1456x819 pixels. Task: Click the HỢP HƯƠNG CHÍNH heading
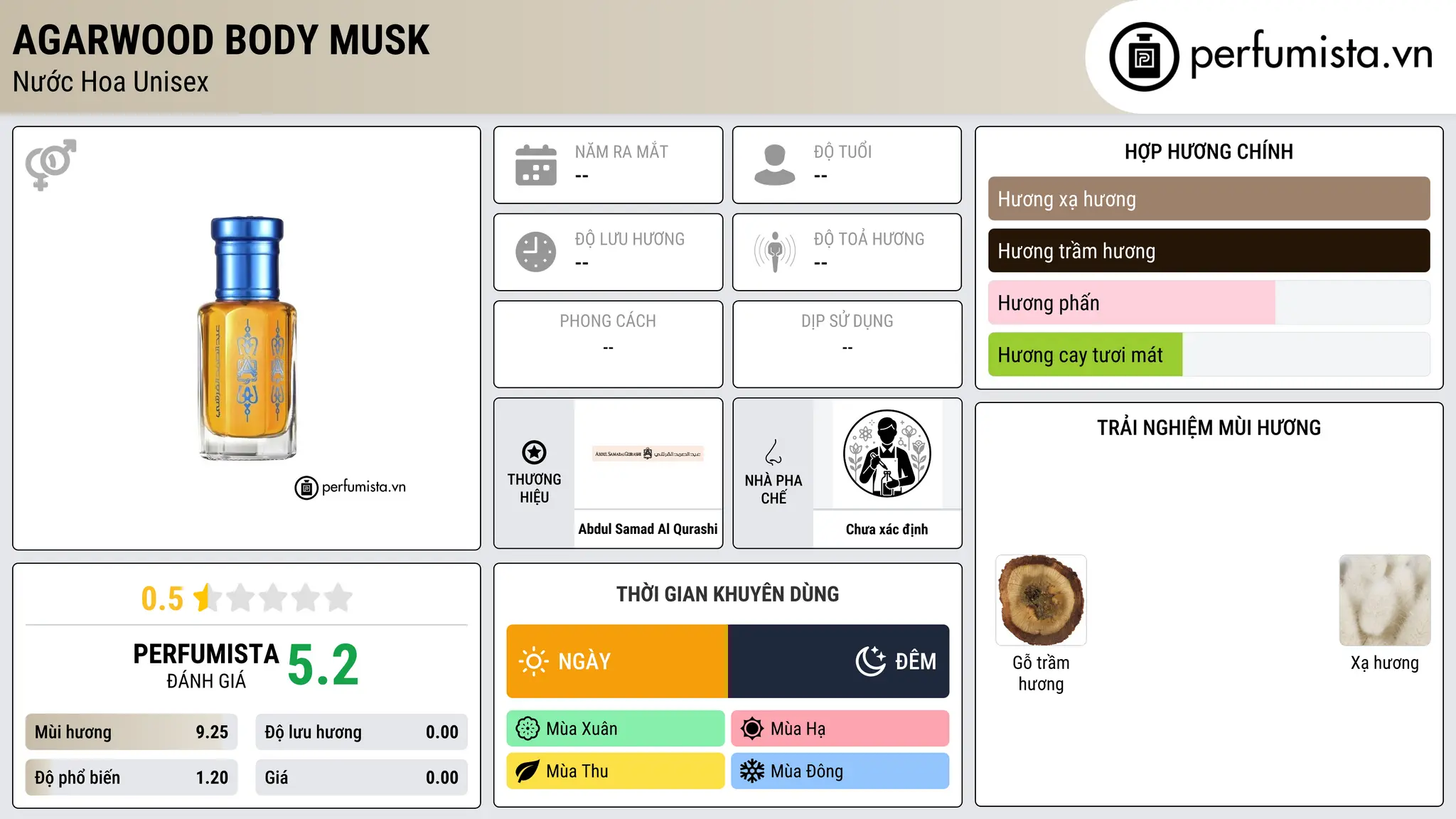[x=1209, y=151]
